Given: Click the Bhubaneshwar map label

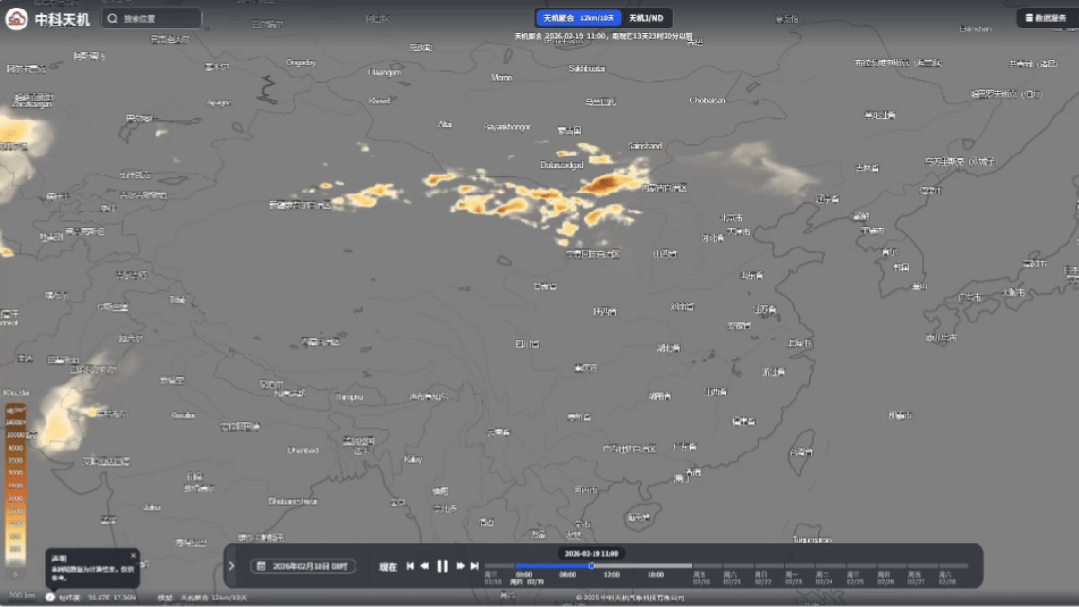Looking at the screenshot, I should click(x=293, y=501).
